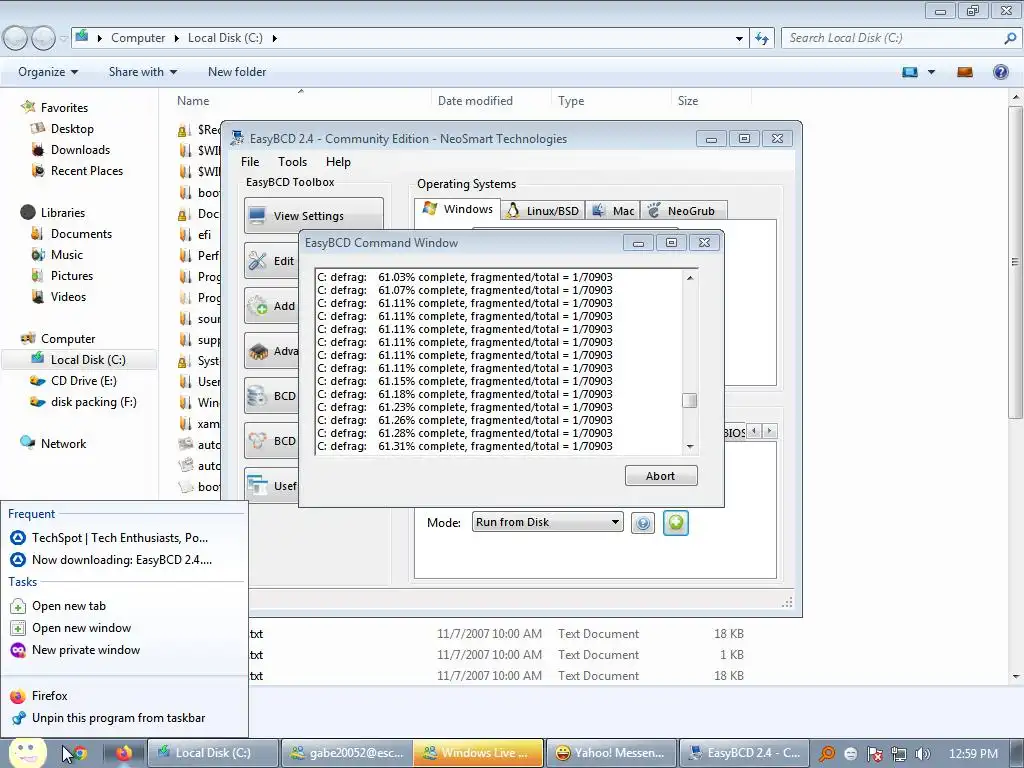1024x768 pixels.
Task: Click the refresh button beside the address bar
Action: pos(761,38)
